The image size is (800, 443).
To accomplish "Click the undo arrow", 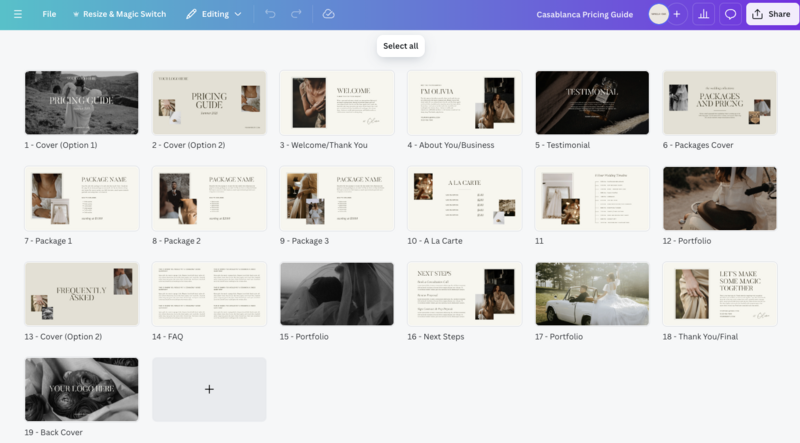I will pos(271,15).
